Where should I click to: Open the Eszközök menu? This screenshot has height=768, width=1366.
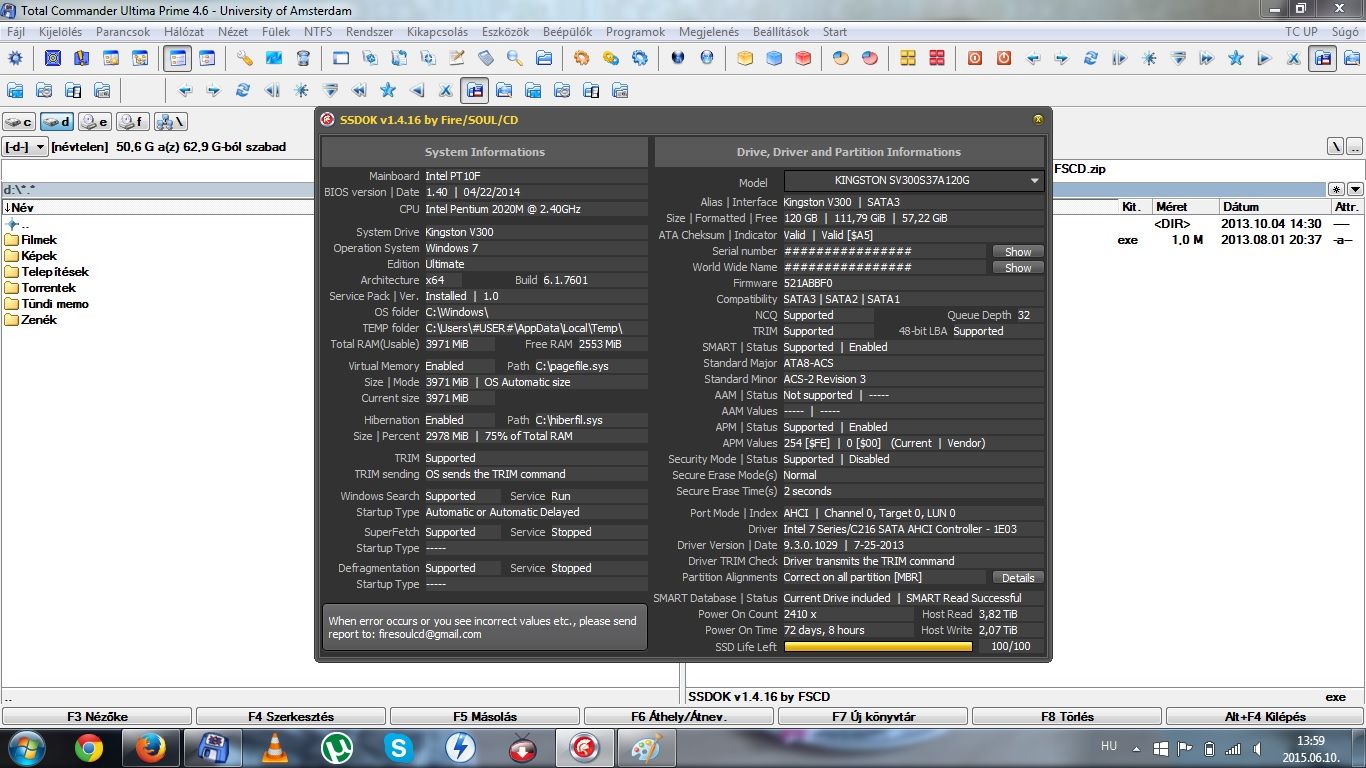coord(505,32)
